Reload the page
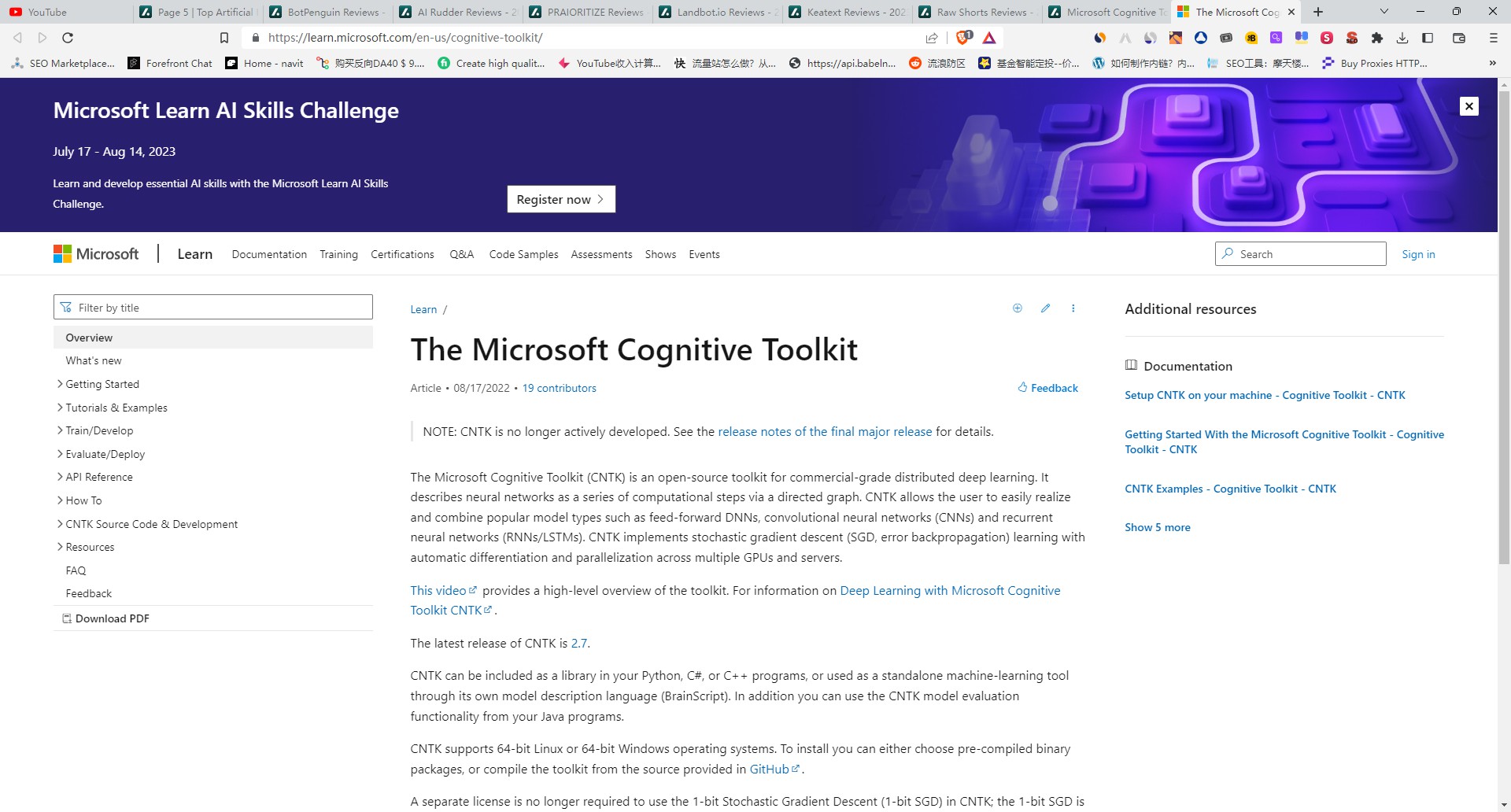Viewport: 1511px width, 812px height. click(67, 37)
